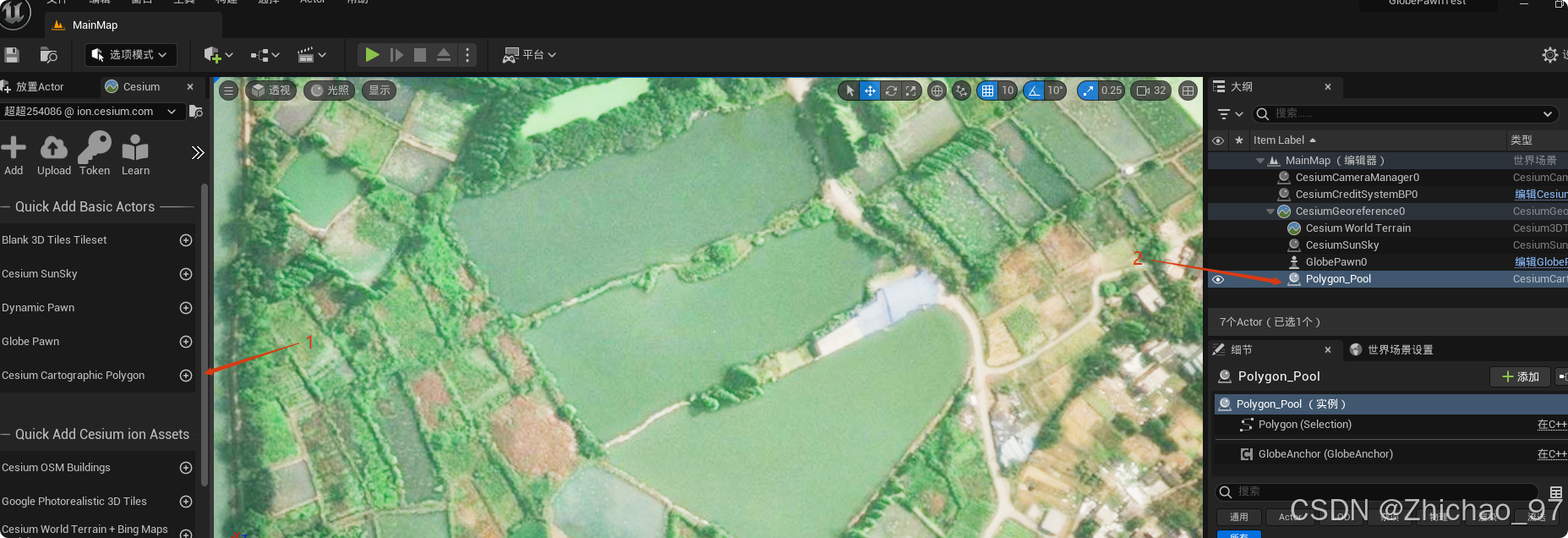Screen dimensions: 1568x538
Task: Collapse the CesiumGeoreference0 tree node
Action: 1270,211
